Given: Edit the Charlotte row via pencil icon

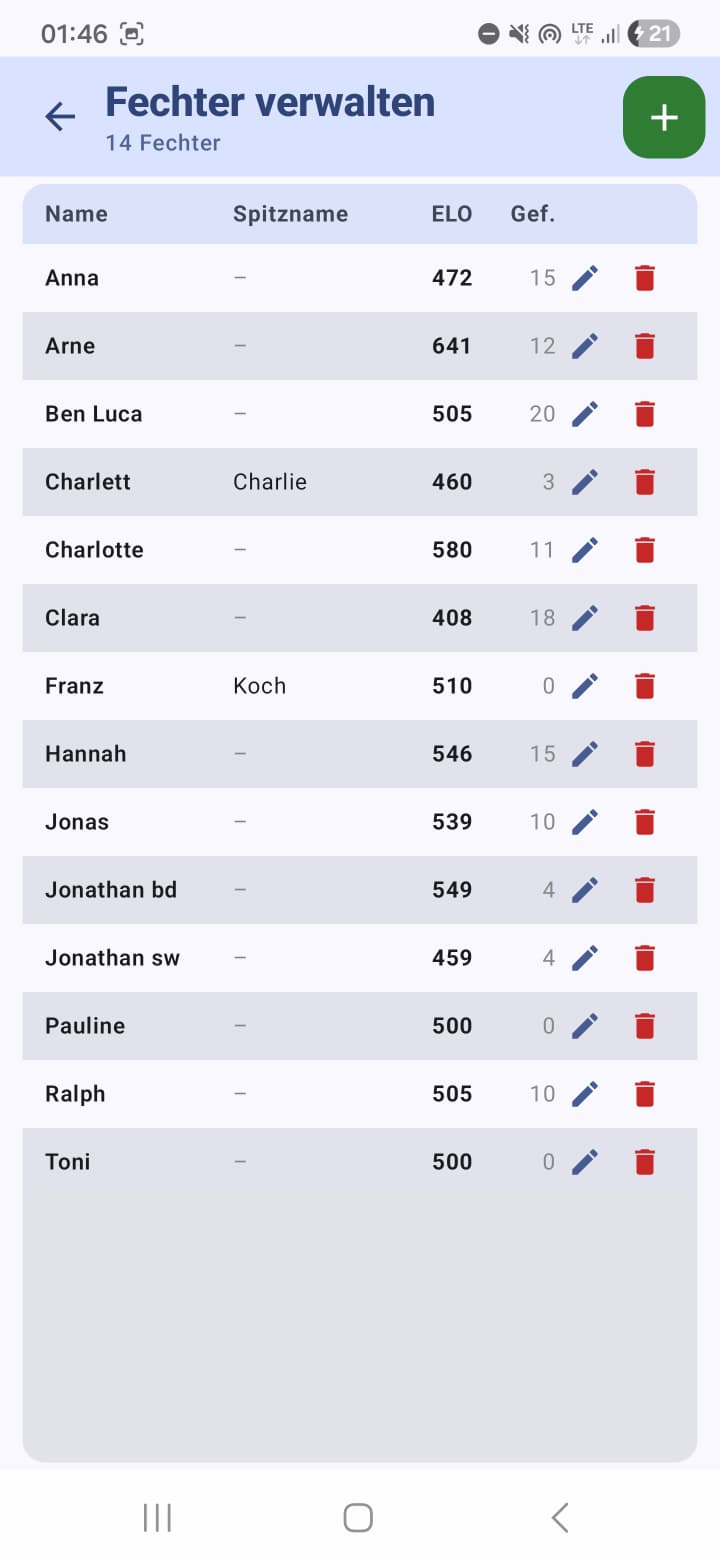Looking at the screenshot, I should (x=585, y=550).
